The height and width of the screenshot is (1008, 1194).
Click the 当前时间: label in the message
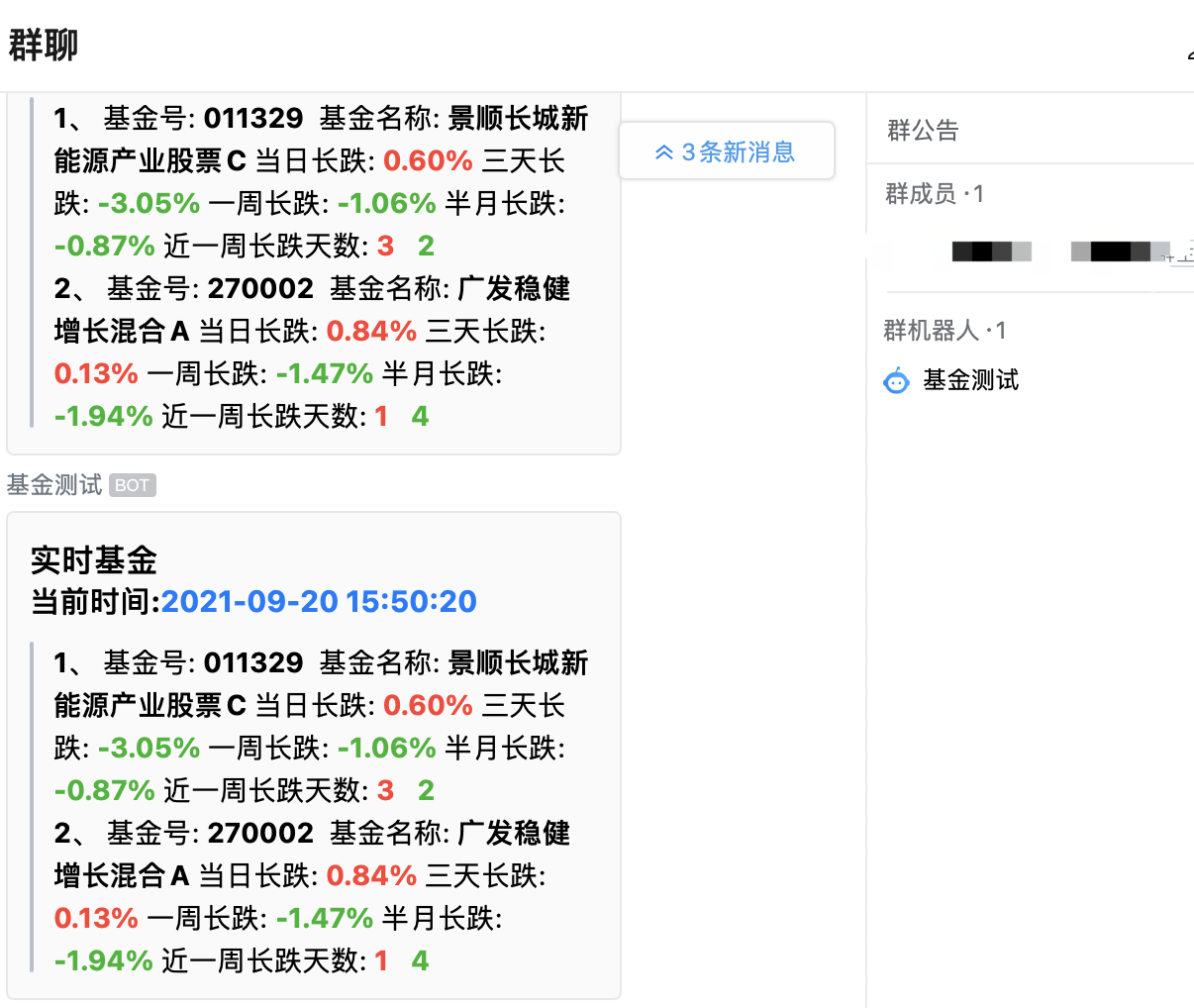(96, 601)
